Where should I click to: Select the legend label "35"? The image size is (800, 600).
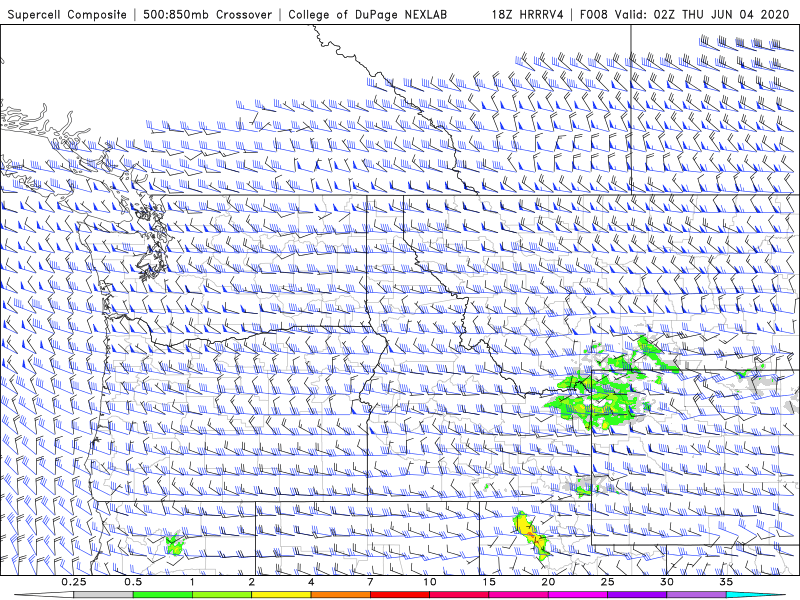727,582
